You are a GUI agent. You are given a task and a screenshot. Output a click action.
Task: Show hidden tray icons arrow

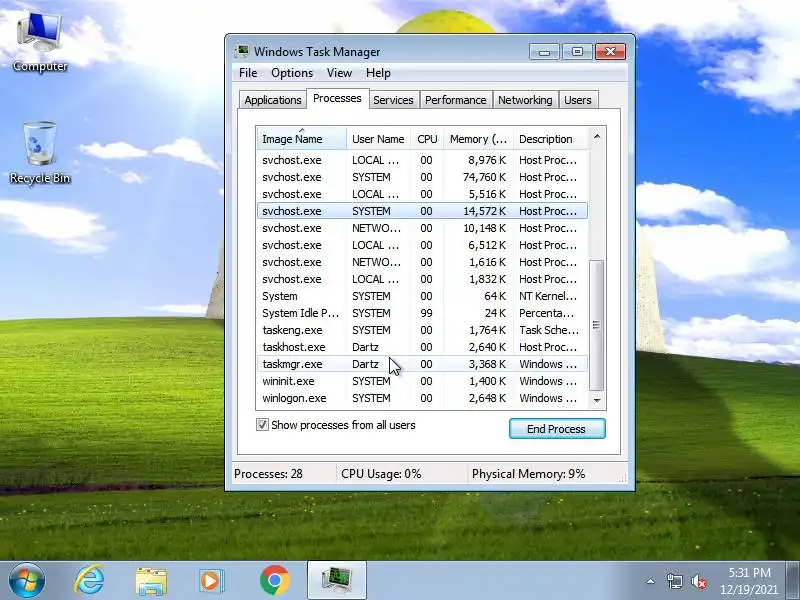point(651,581)
